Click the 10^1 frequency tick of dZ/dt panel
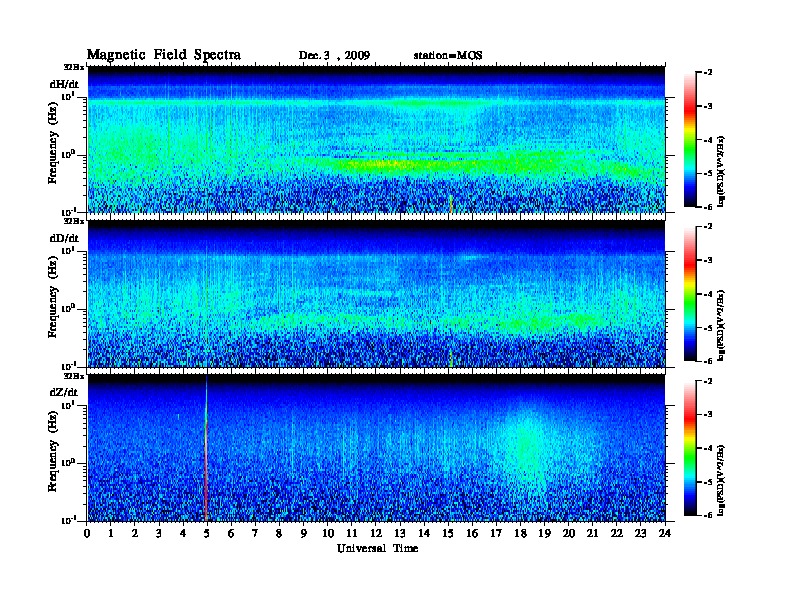Screen dimensions: 792x612 point(68,405)
